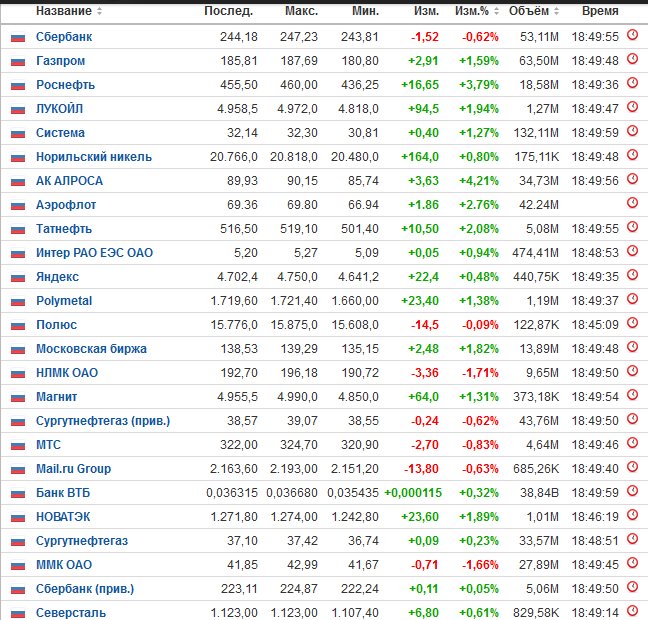Select the min price 320,90 for МТС
The width and height of the screenshot is (648, 620).
point(360,445)
